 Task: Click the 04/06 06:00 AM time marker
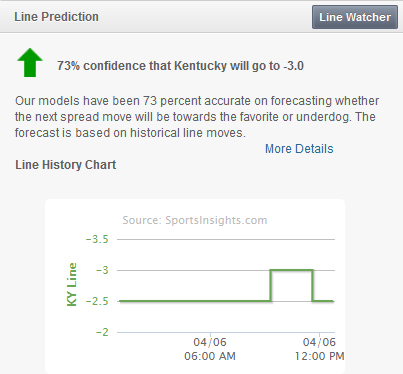click(210, 349)
